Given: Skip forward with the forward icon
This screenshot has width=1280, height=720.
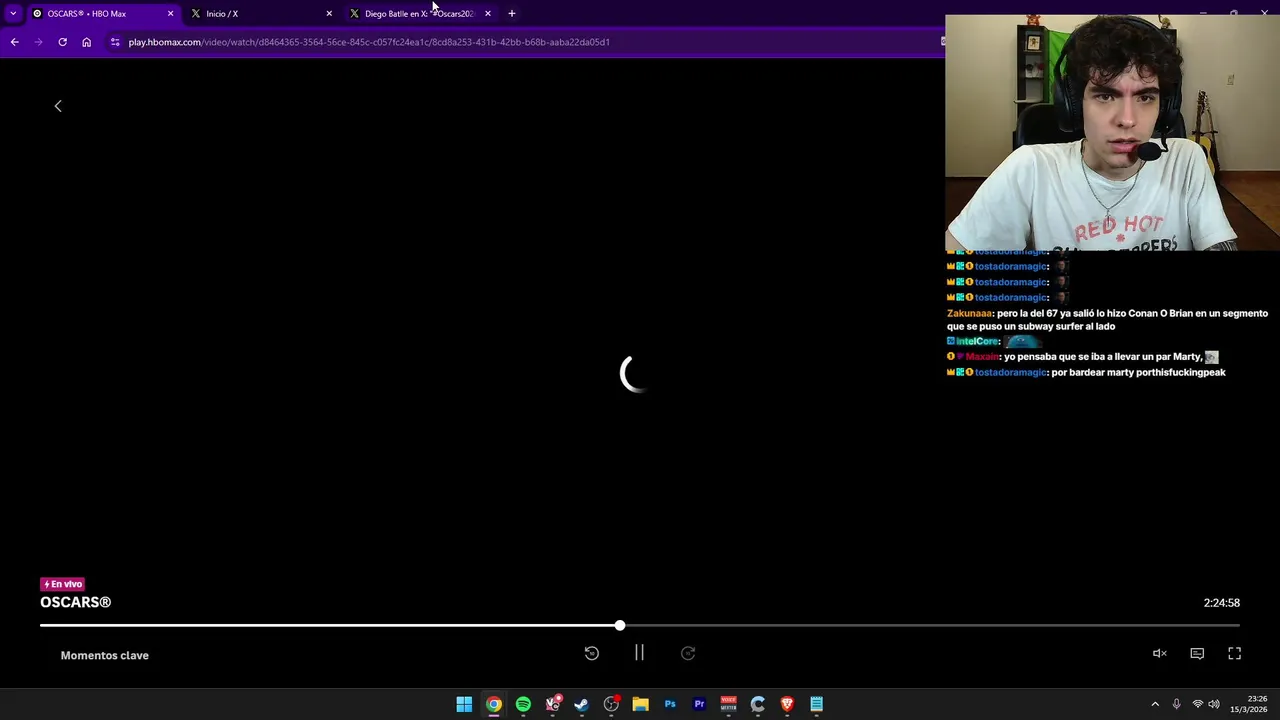Looking at the screenshot, I should 688,653.
